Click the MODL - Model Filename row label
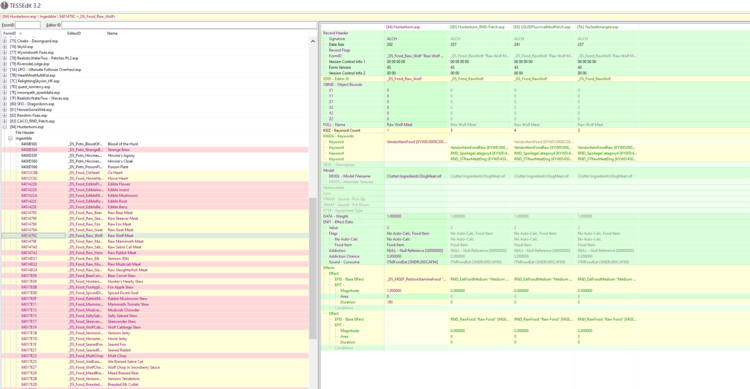 pyautogui.click(x=349, y=176)
